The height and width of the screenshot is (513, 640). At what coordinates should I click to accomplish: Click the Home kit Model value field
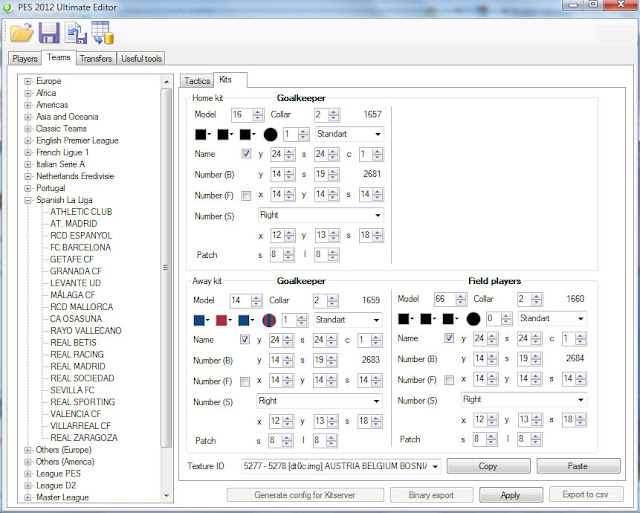242,115
